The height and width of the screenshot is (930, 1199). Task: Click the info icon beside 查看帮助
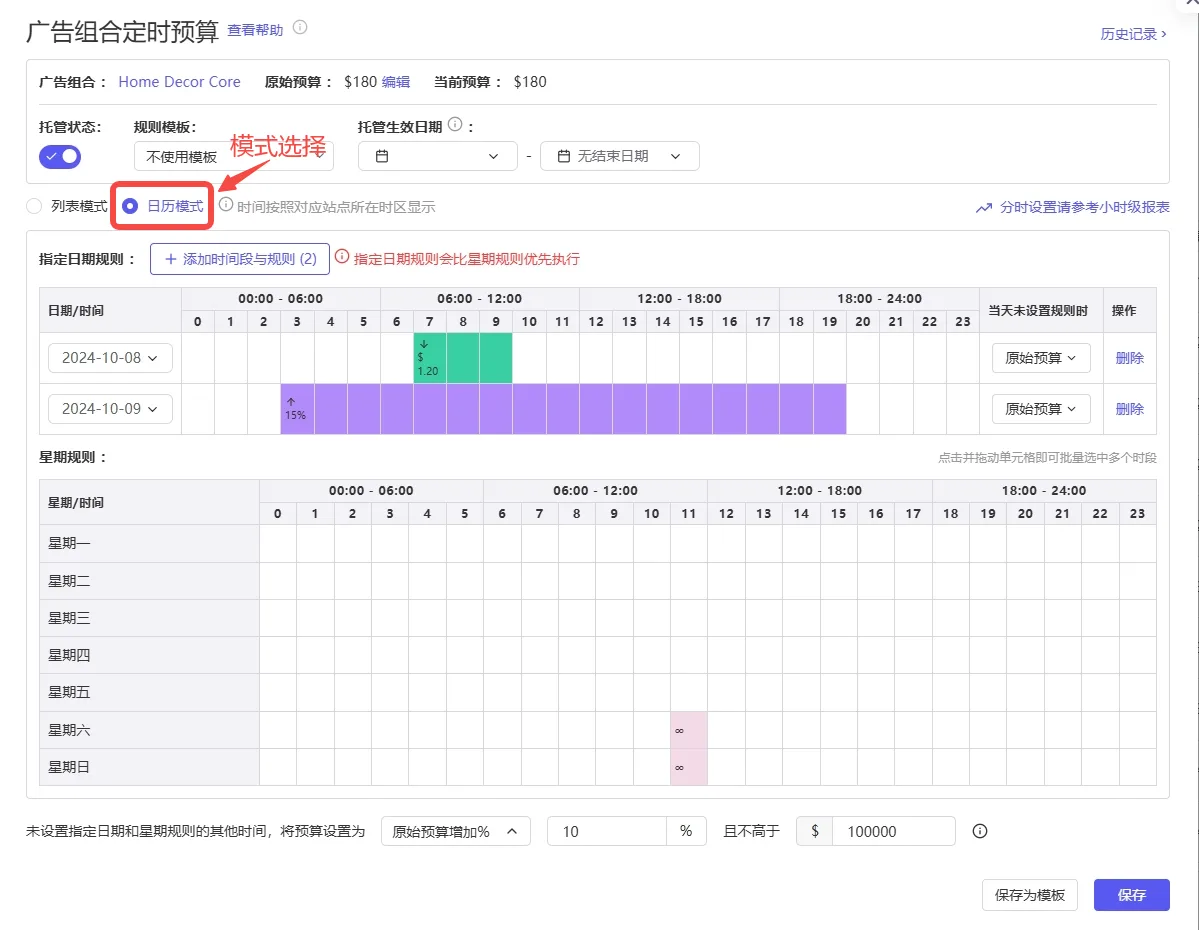pyautogui.click(x=301, y=28)
